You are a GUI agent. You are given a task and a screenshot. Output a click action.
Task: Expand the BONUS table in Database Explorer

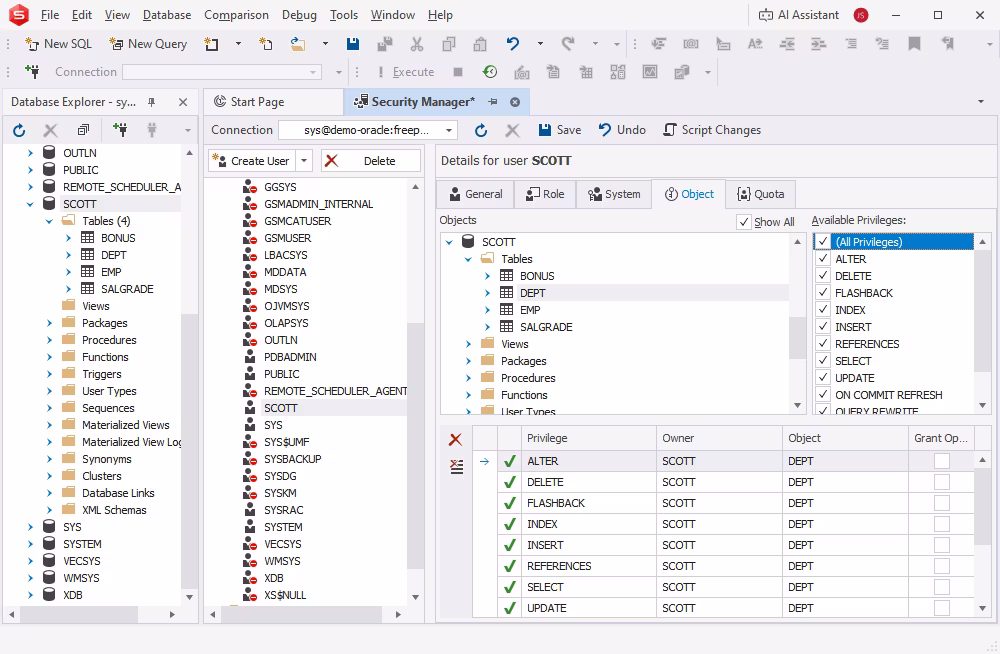[x=68, y=238]
